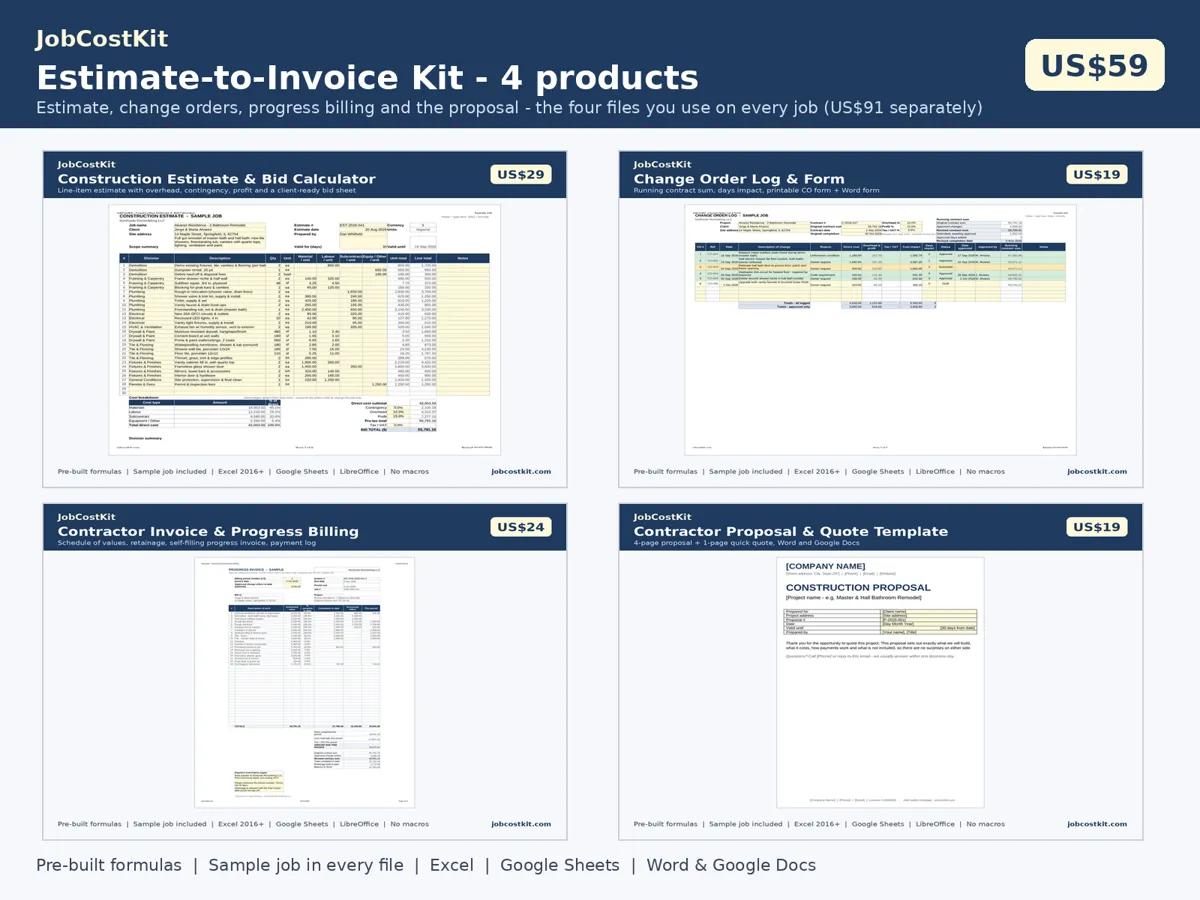Click the running contract sum description text

click(756, 190)
